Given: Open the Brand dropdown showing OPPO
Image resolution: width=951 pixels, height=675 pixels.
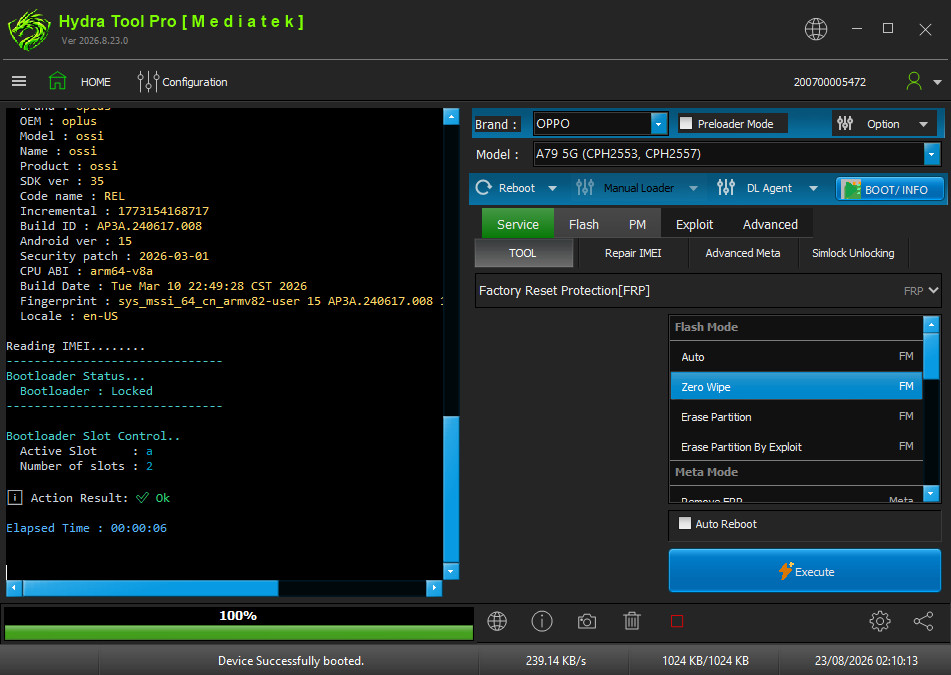Looking at the screenshot, I should coord(600,124).
